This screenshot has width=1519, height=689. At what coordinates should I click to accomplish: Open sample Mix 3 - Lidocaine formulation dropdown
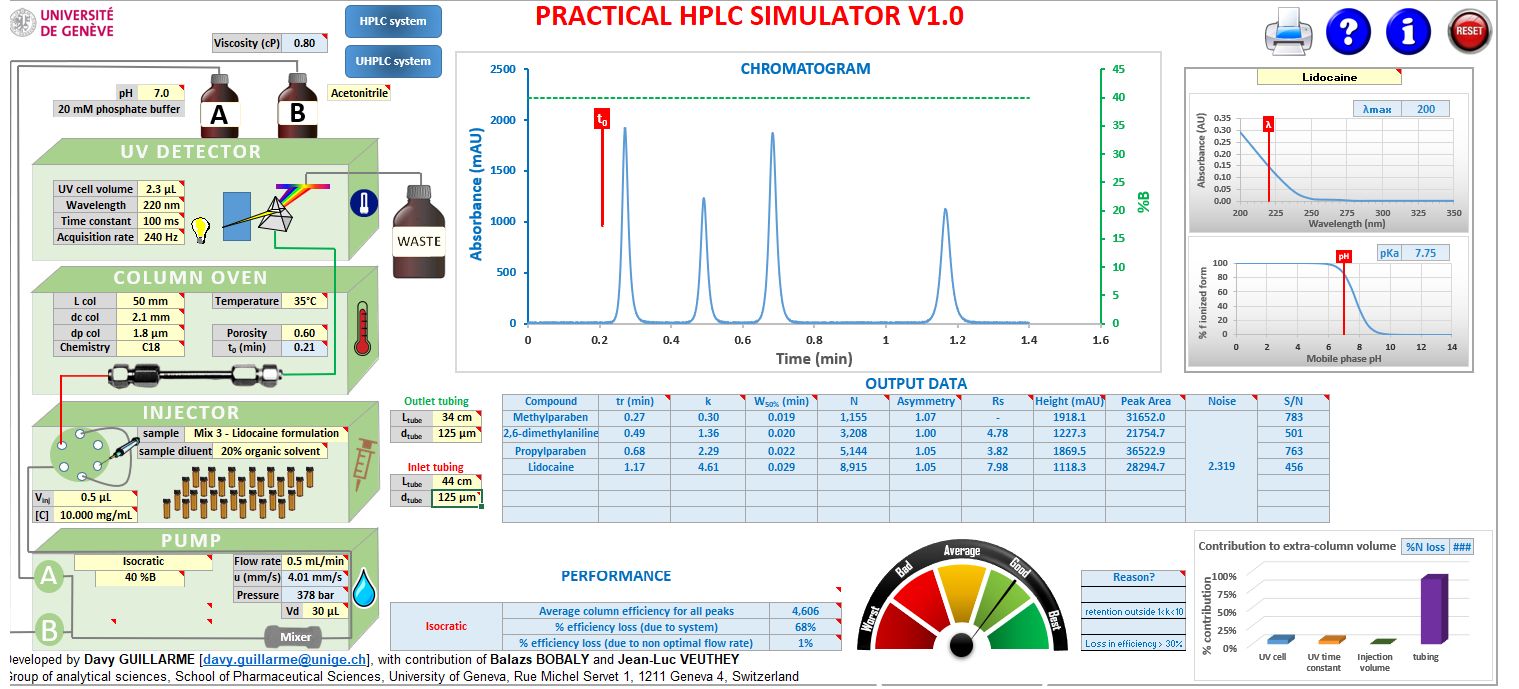[x=266, y=434]
